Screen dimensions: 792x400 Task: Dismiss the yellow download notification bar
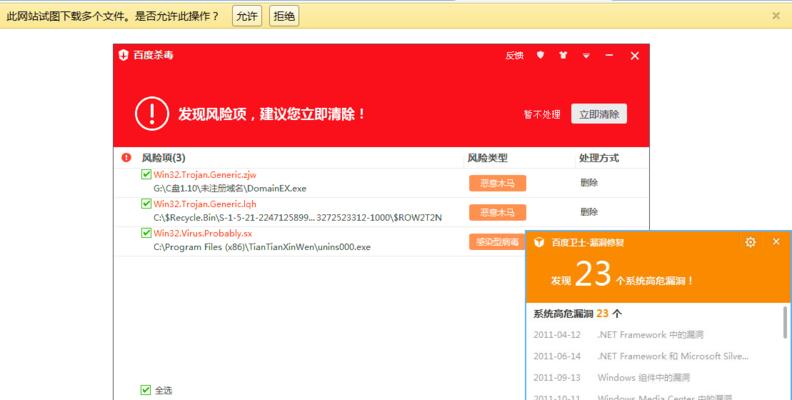pyautogui.click(x=776, y=16)
